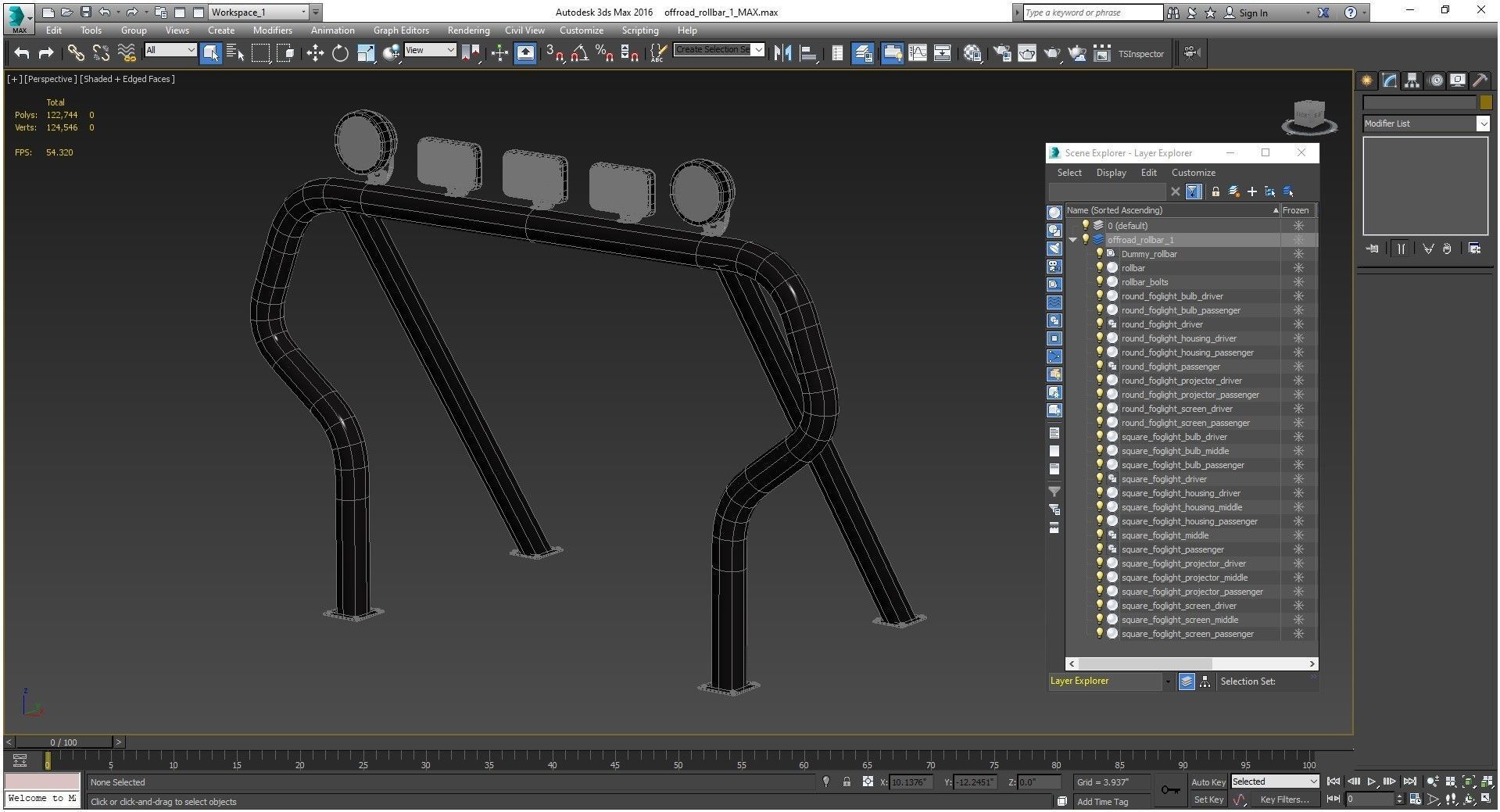1500x812 pixels.
Task: Choose the Select and Rotate tool
Action: tap(340, 53)
